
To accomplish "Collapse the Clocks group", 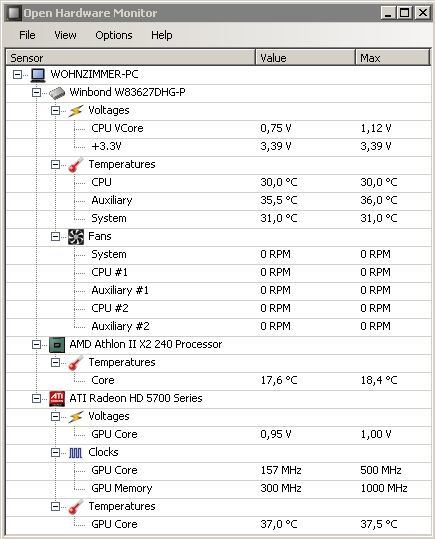I will point(55,452).
